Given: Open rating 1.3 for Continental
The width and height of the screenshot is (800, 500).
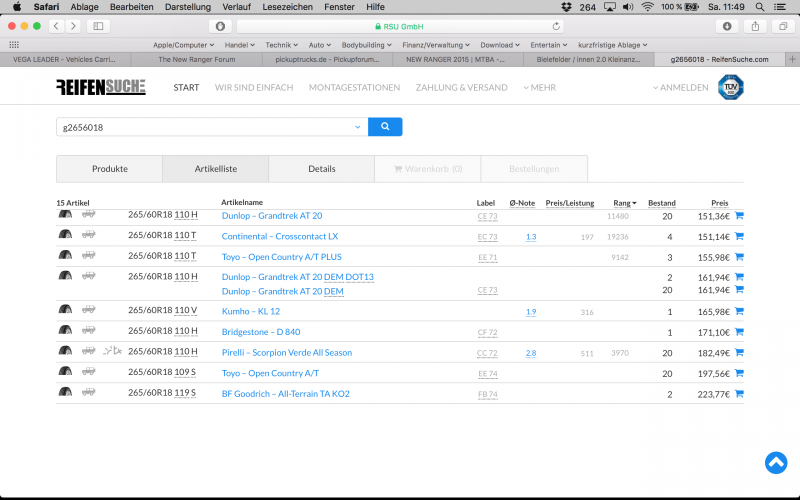Looking at the screenshot, I should [531, 237].
